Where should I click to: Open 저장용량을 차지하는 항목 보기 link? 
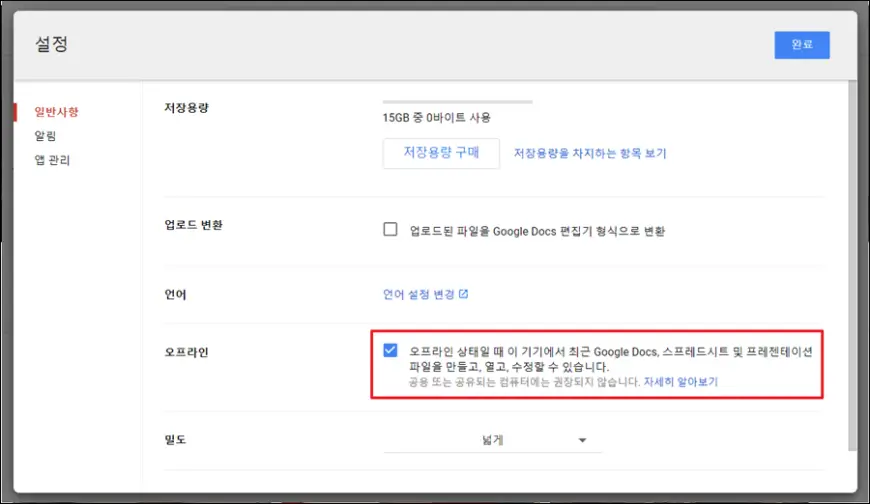click(x=590, y=153)
